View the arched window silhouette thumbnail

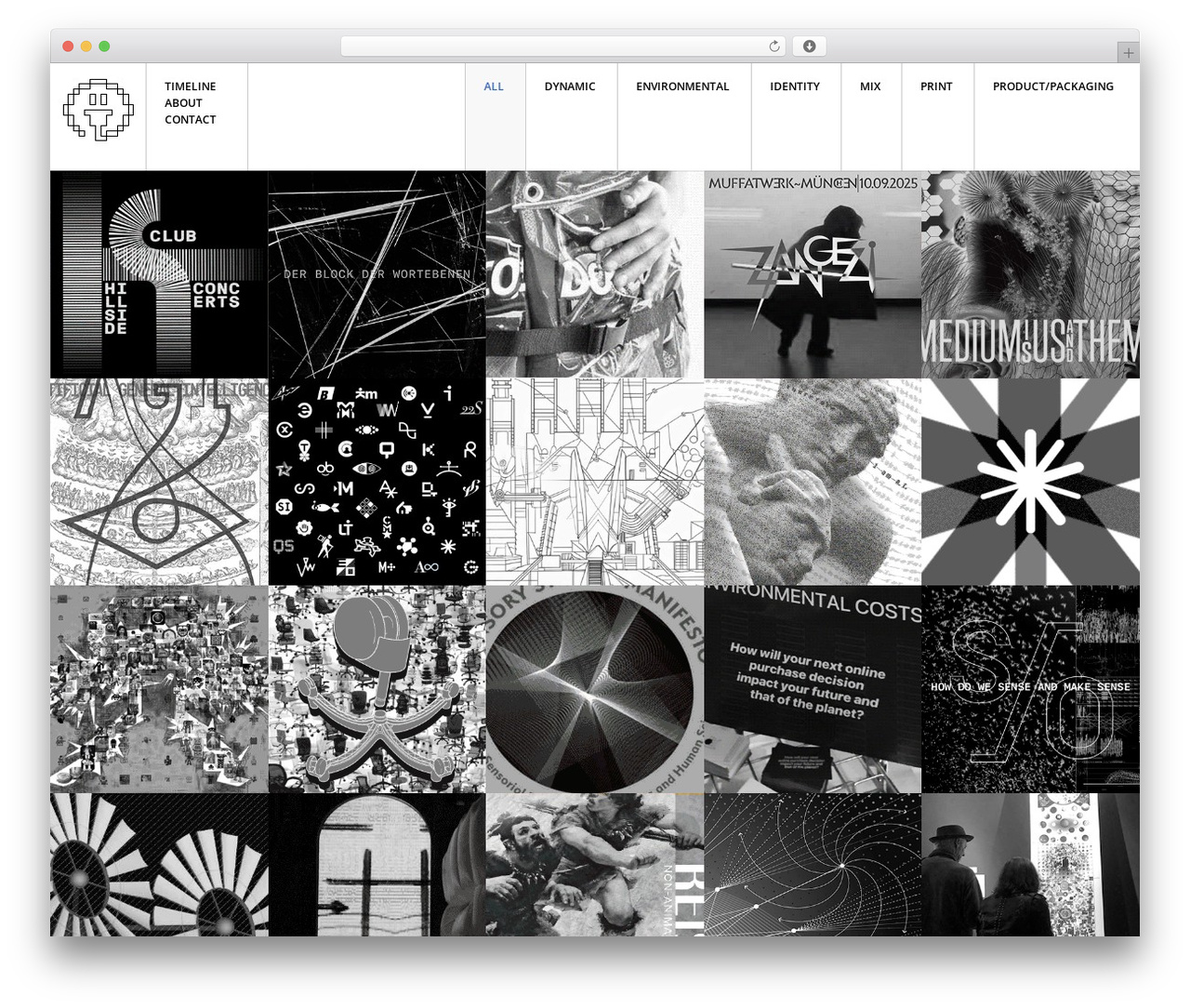tap(377, 865)
